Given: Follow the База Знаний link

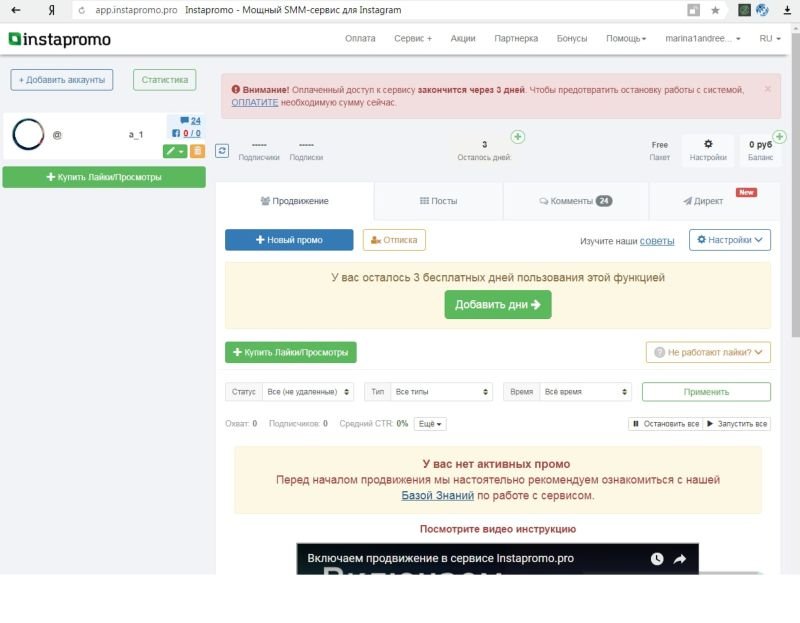Looking at the screenshot, I should point(438,495).
